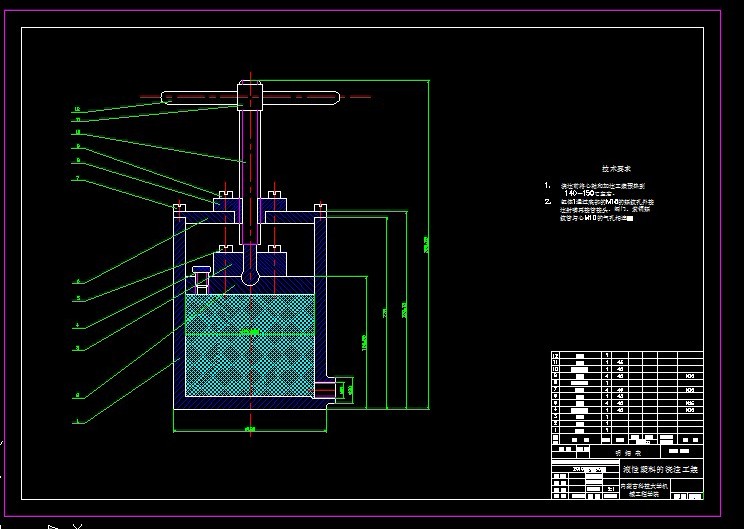The image size is (744, 529).
Task: Select balloon number 5 leader label
Action: click(x=78, y=298)
